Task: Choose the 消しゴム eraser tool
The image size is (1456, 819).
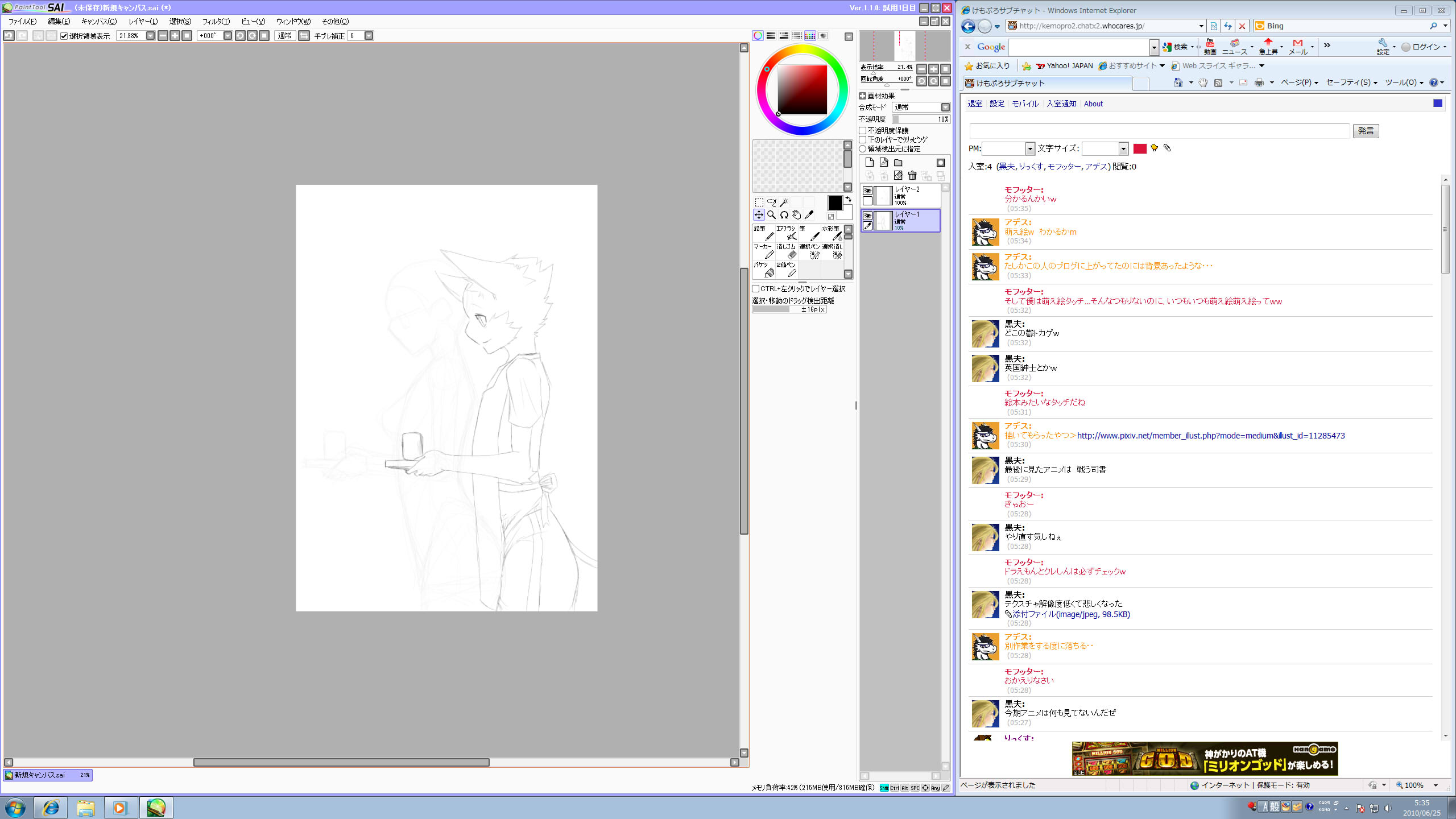Action: [787, 251]
